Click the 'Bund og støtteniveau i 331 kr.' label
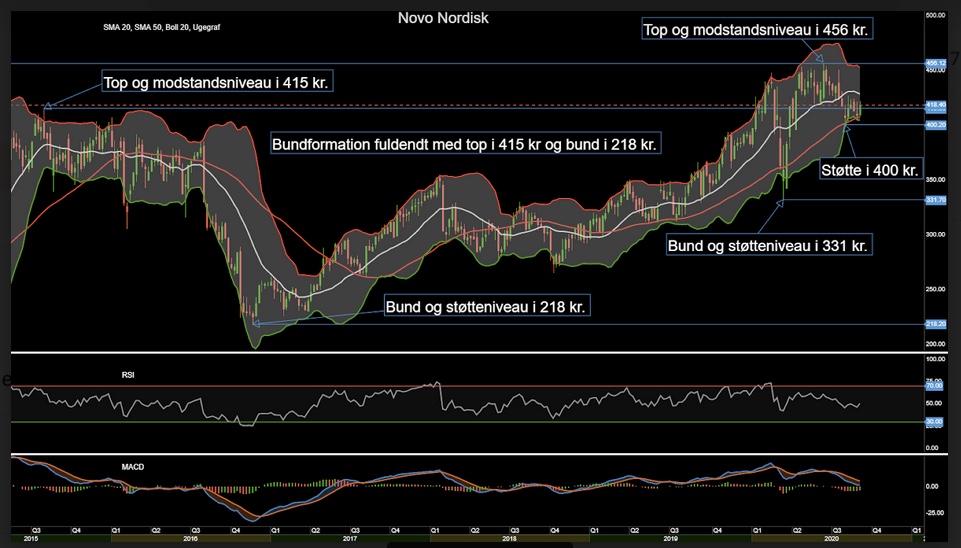 769,246
